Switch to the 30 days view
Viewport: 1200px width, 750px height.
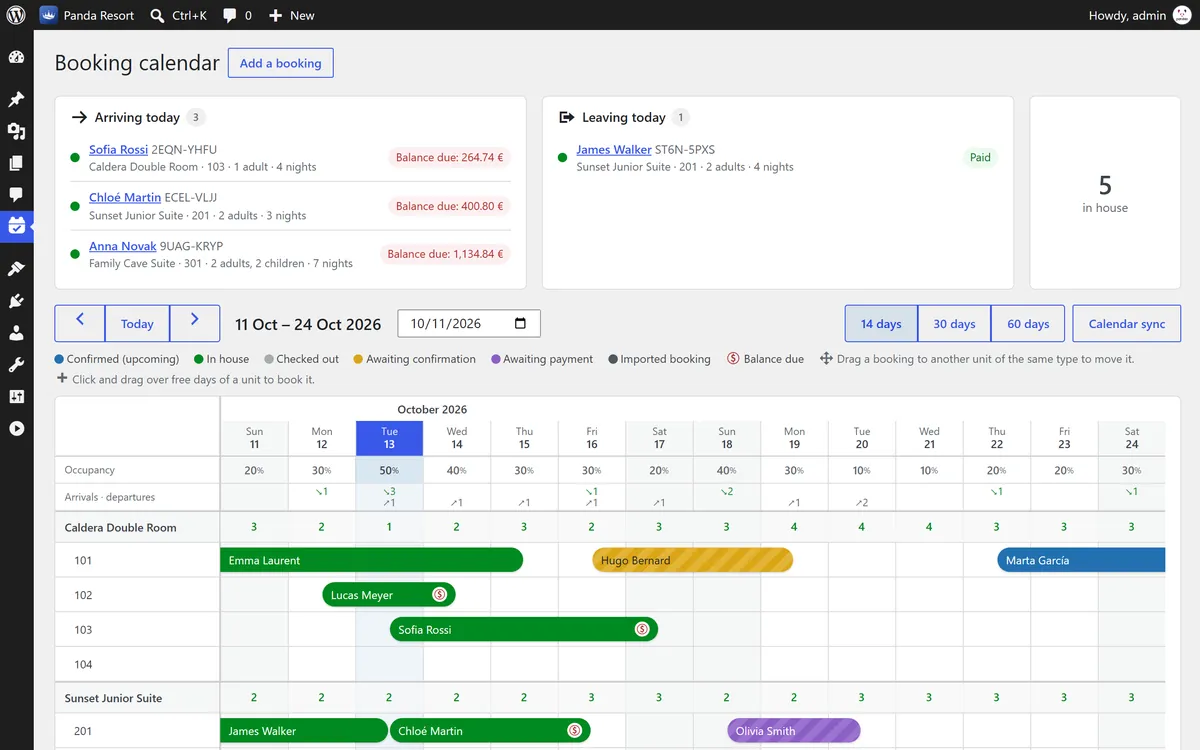coord(954,323)
